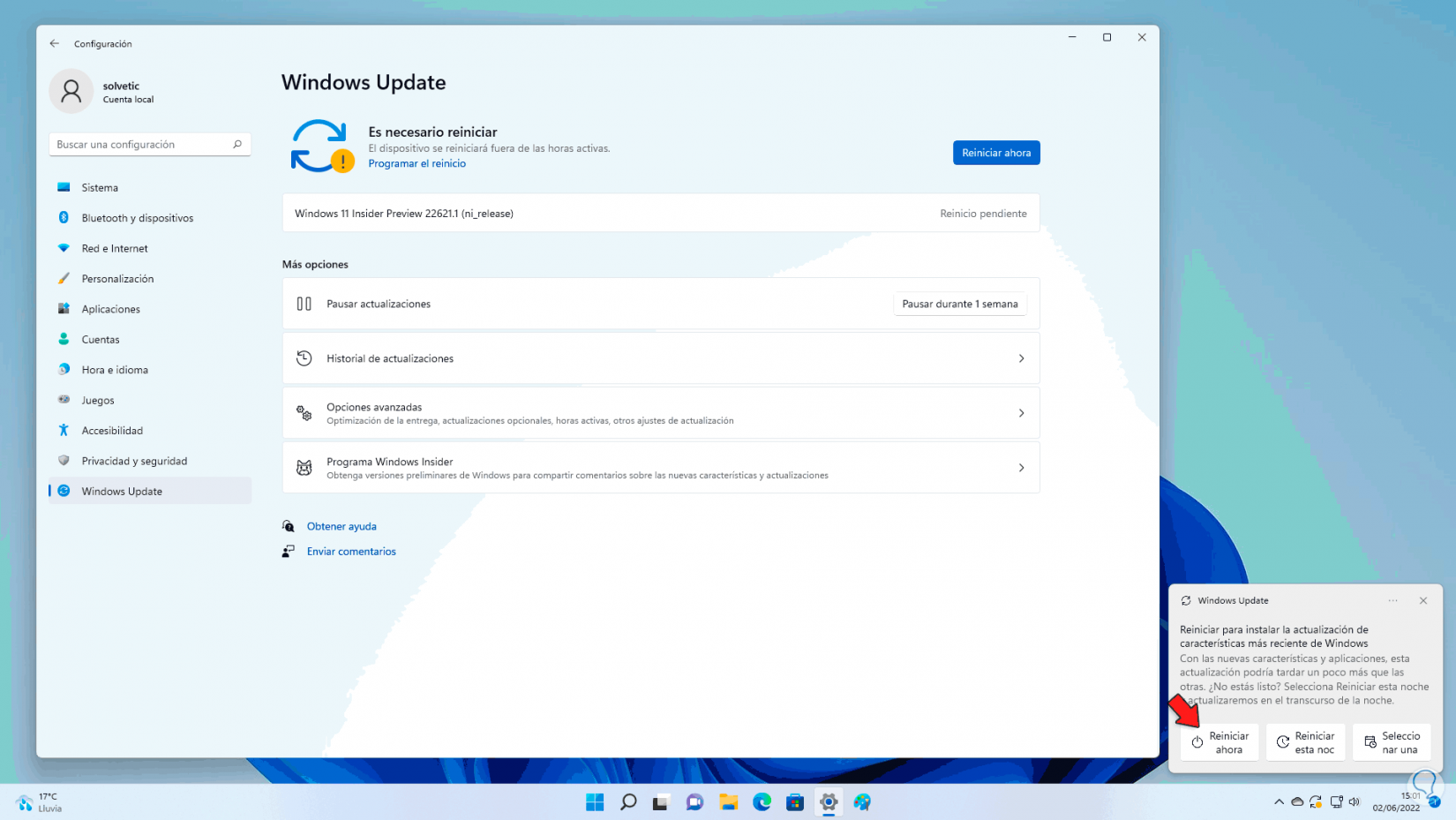Click the Windows Update tray icon
Image resolution: width=1456 pixels, height=820 pixels.
tap(1316, 802)
